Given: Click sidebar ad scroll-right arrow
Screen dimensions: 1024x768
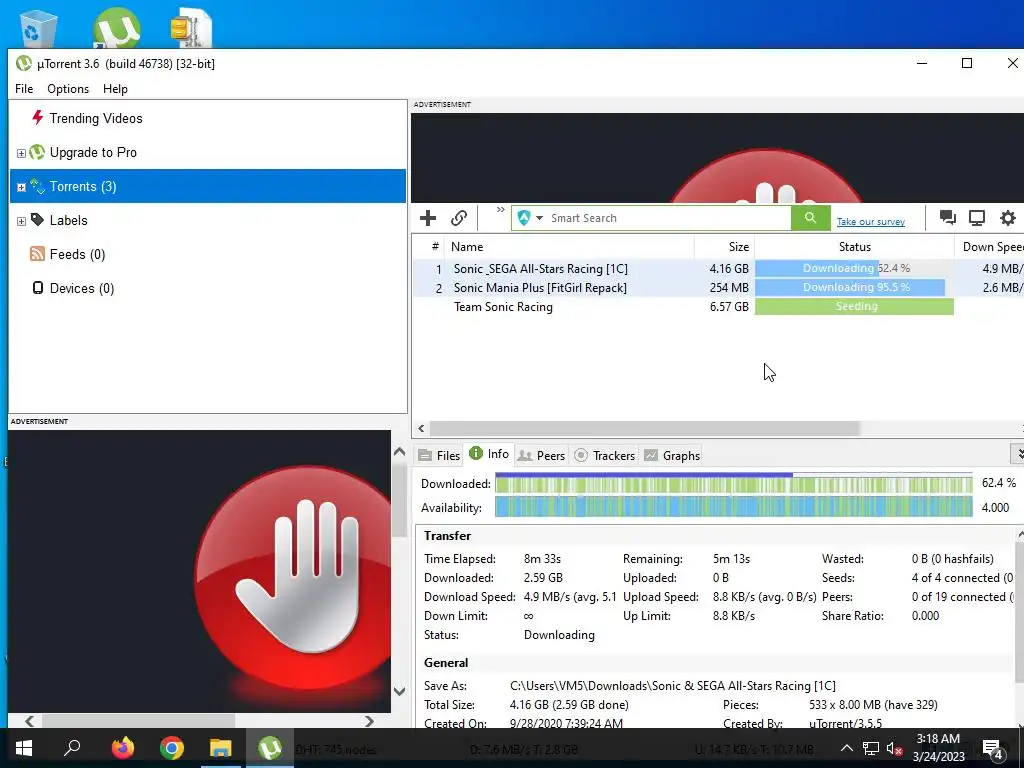Looking at the screenshot, I should (x=369, y=721).
